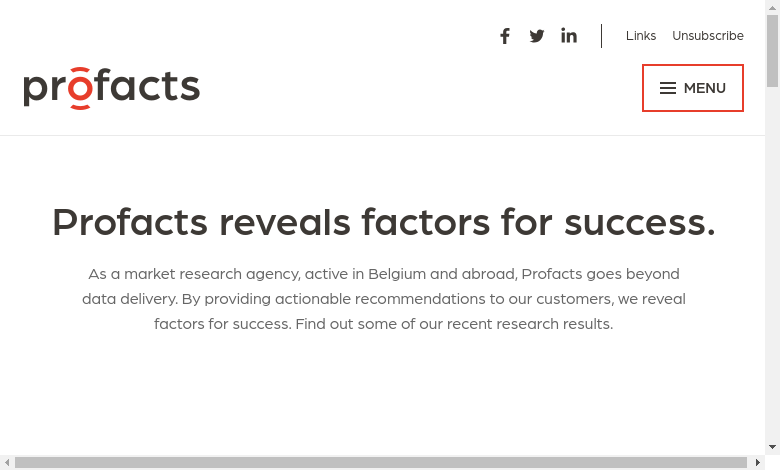Click the red circle letter in the logo

point(81,89)
